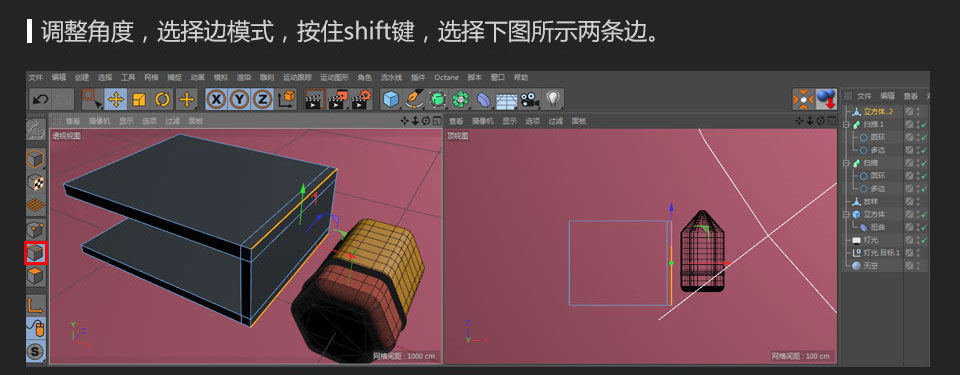960x375 pixels.
Task: Click maximize icon of perspective viewport
Action: [x=436, y=121]
